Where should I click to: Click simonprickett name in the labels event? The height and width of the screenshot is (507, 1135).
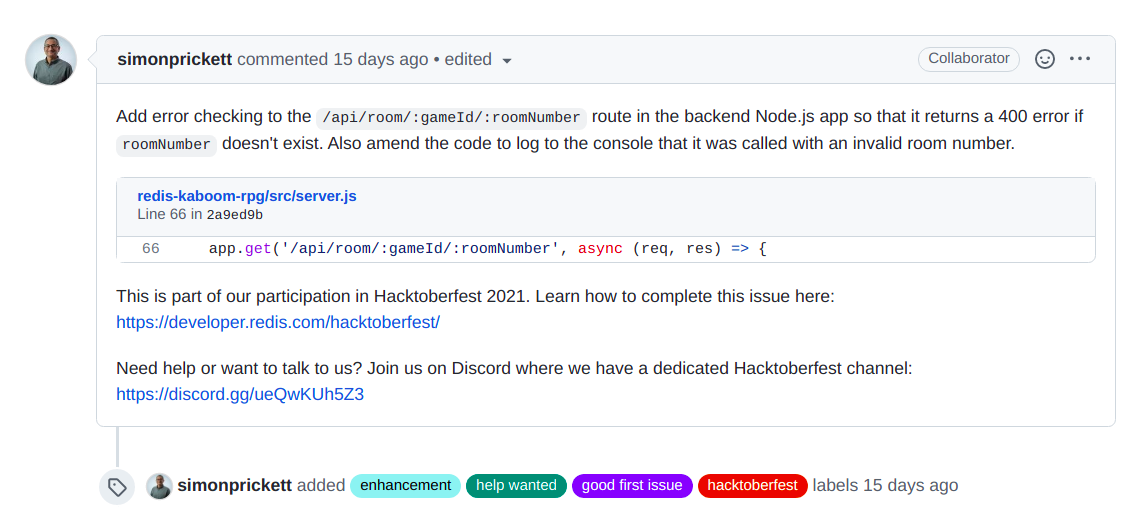point(235,485)
